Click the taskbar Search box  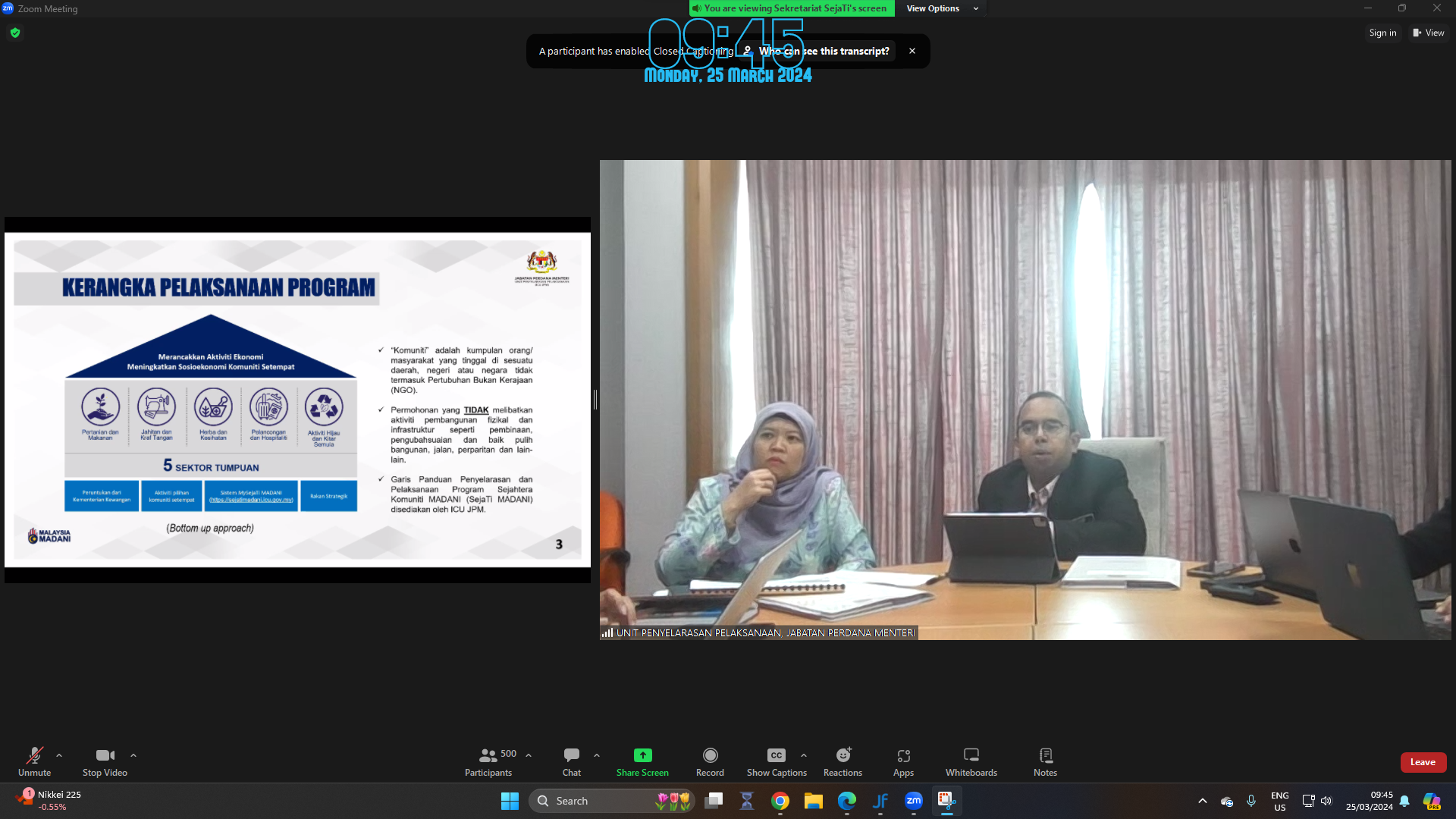[610, 801]
